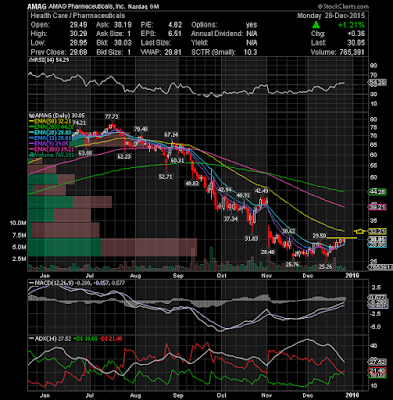Click the yellow 32.21 tag on price axis
Image resolution: width=393 pixels, height=400 pixels.
click(377, 231)
